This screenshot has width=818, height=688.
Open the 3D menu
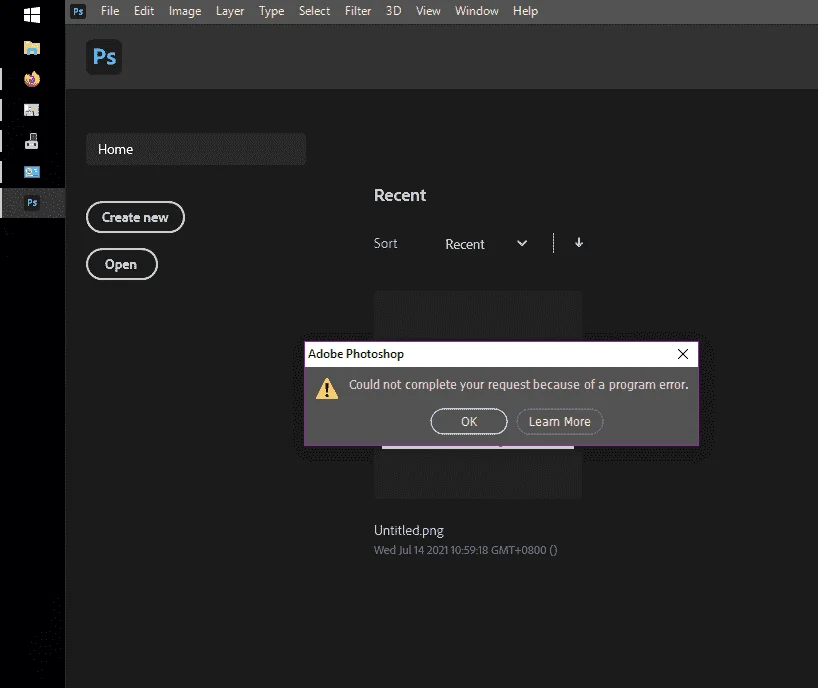click(x=394, y=11)
